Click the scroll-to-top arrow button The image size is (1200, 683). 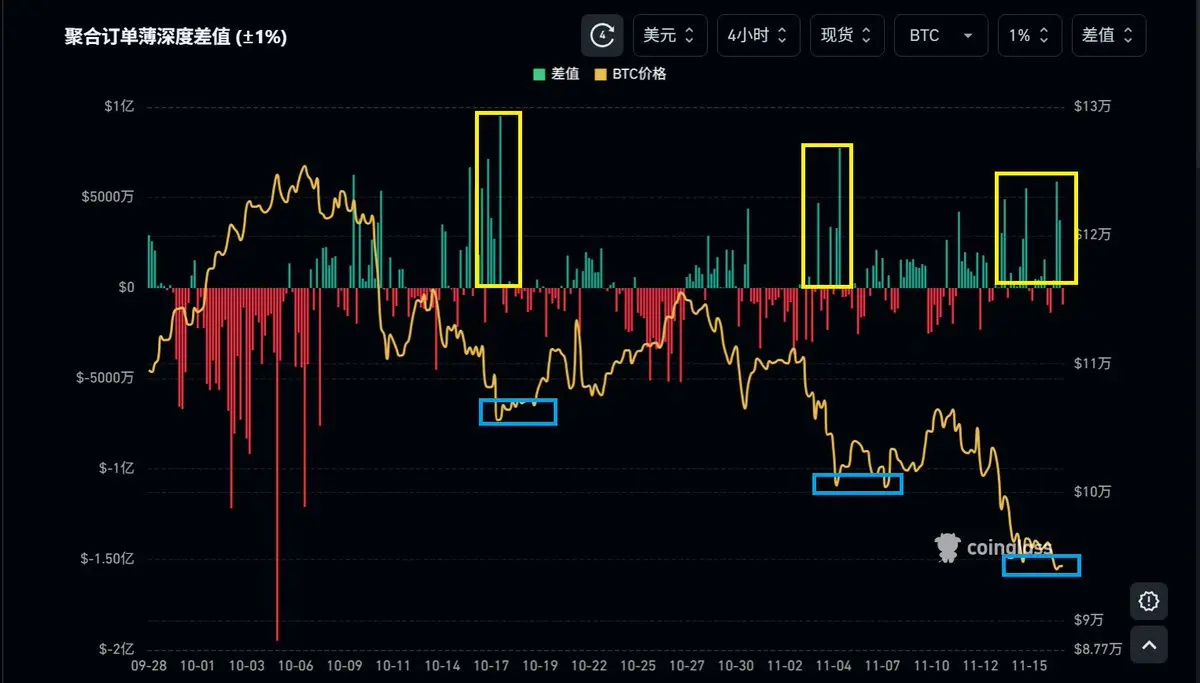click(1149, 646)
